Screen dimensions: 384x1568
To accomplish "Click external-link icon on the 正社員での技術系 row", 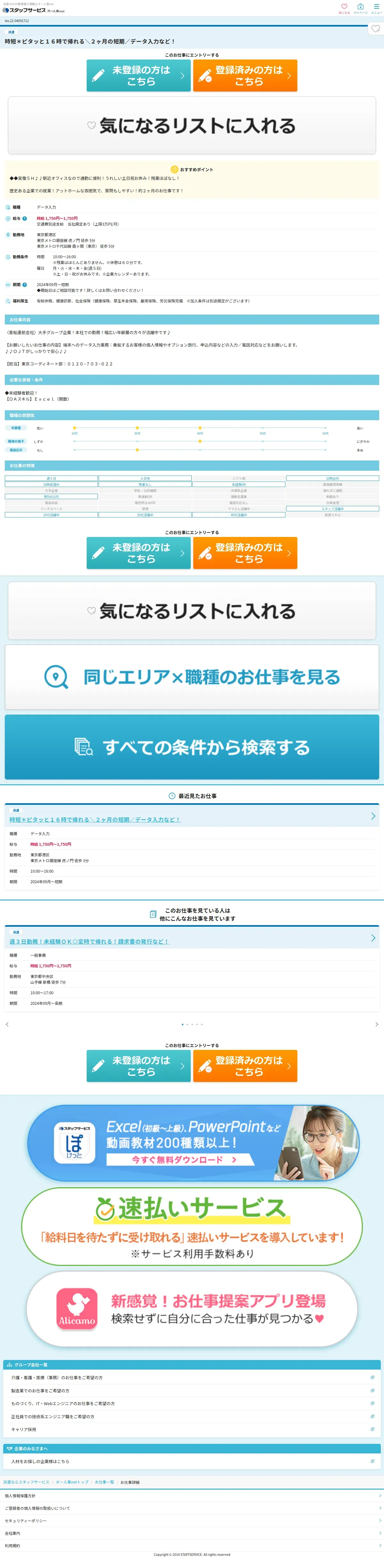I will (x=372, y=1416).
